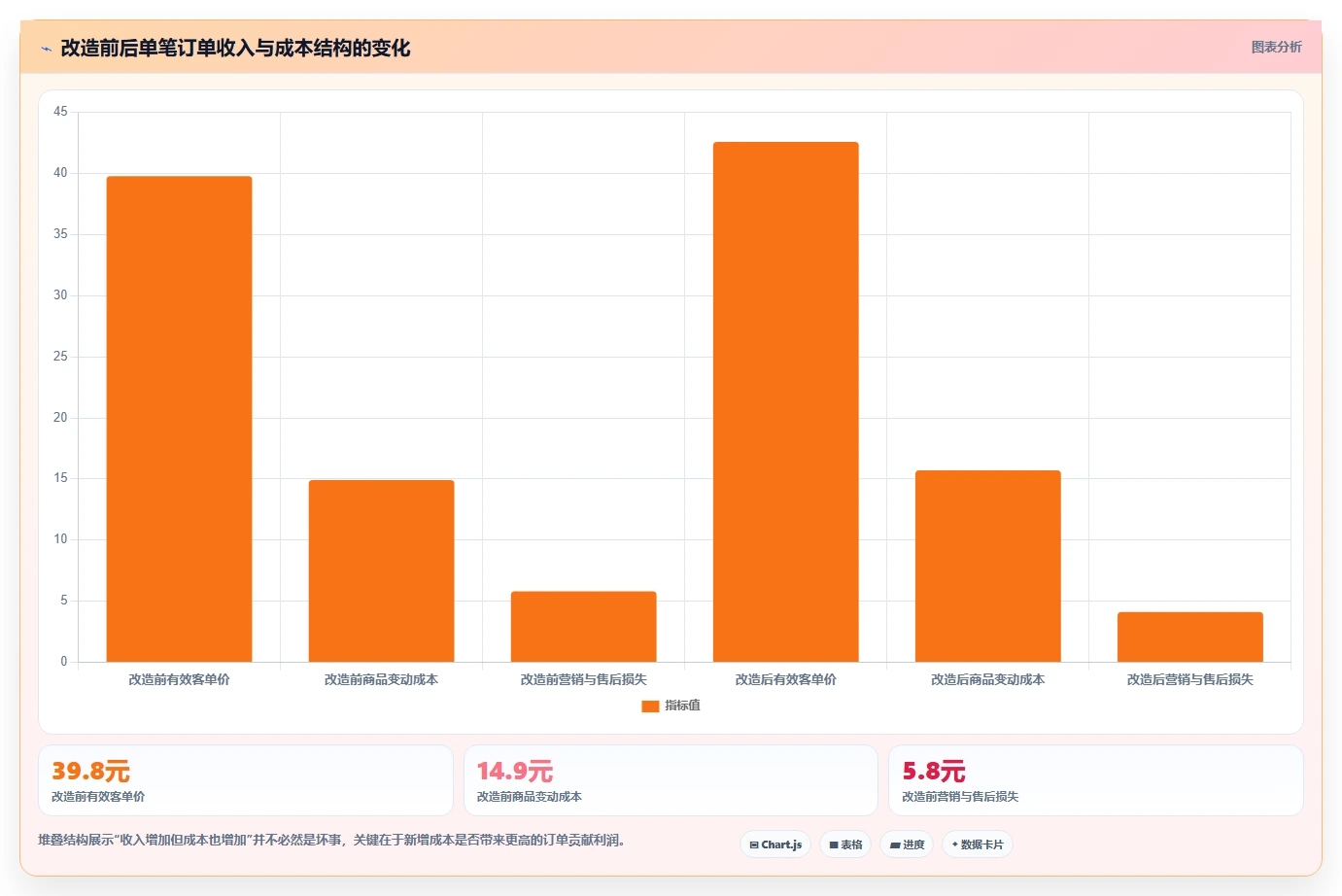Click the footnote text starting with 堆叠结构展示

point(331,841)
